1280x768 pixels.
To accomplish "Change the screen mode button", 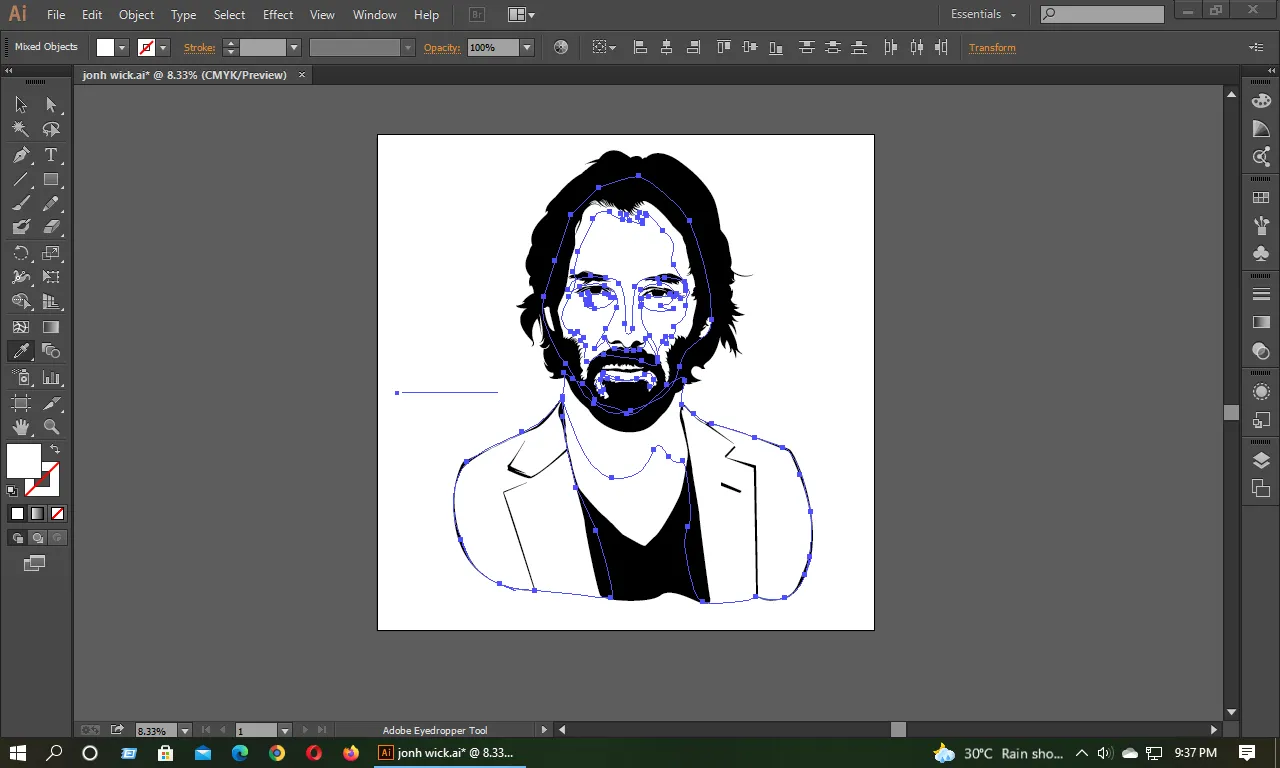I will (35, 564).
